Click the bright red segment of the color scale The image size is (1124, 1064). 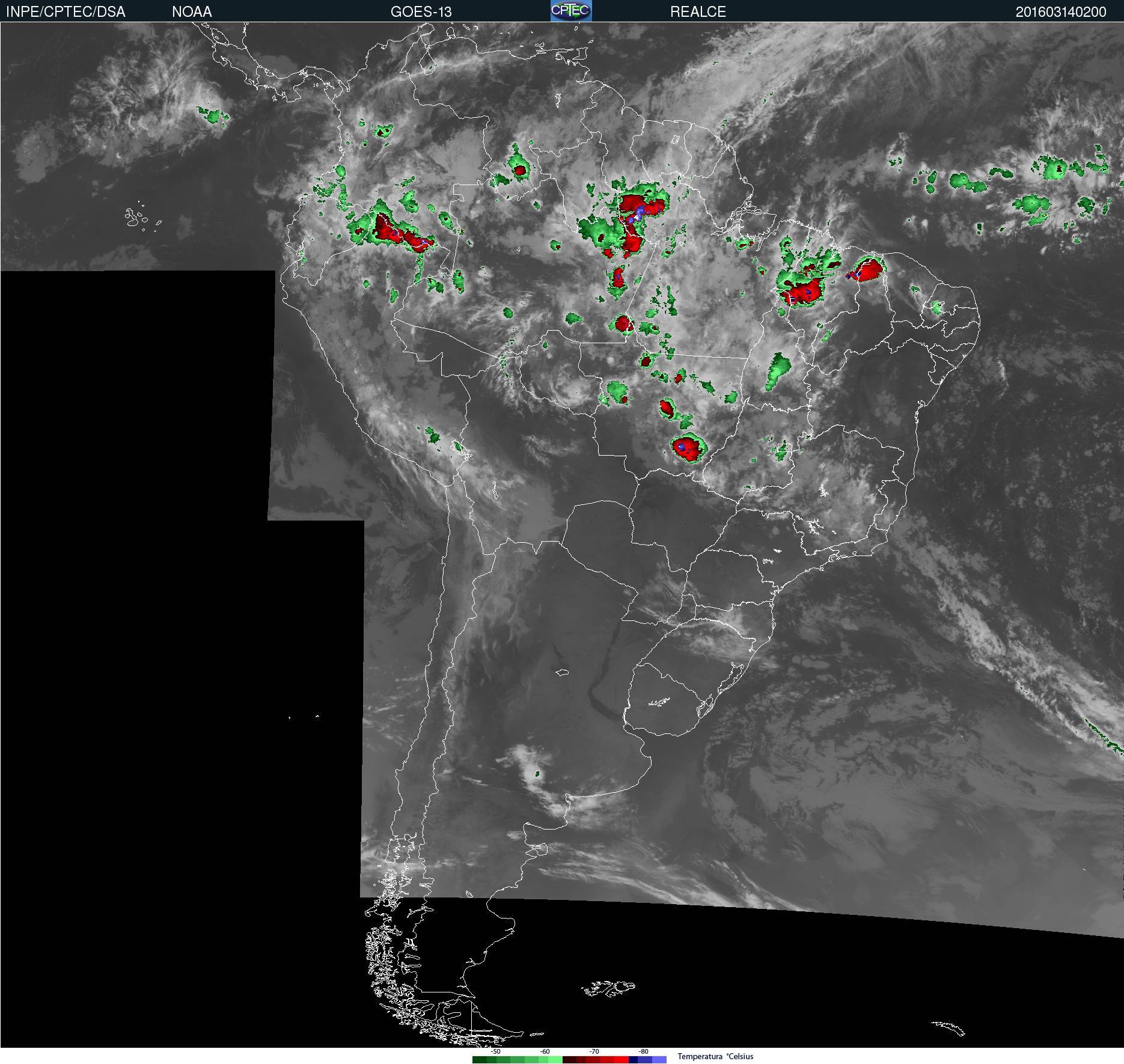point(622,1060)
